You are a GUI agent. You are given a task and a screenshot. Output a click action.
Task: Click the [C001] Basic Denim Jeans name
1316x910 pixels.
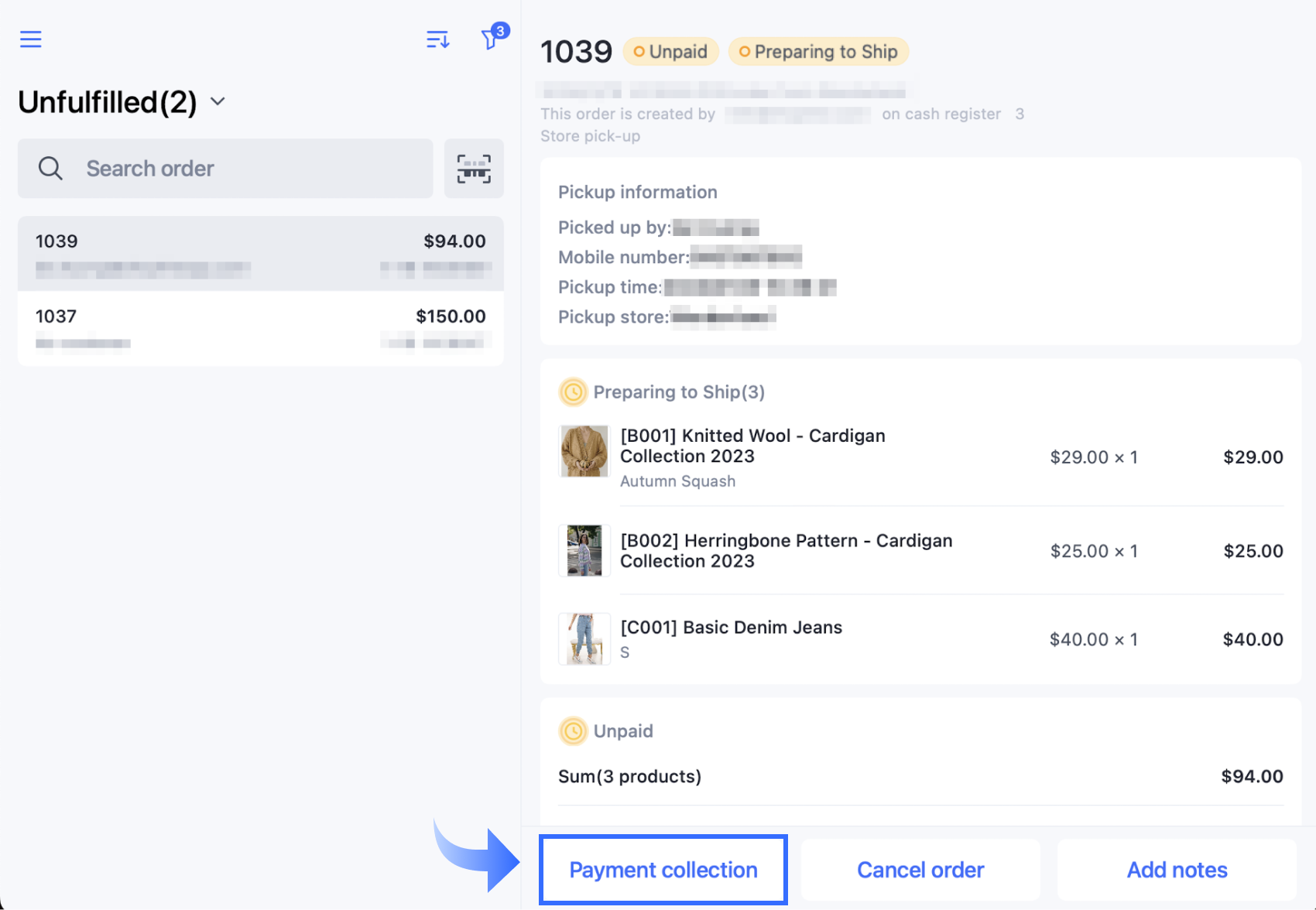click(x=732, y=628)
